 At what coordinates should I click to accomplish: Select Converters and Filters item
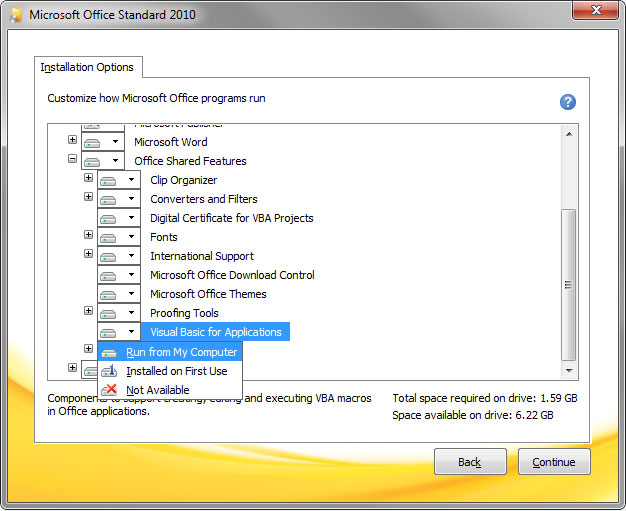click(204, 199)
